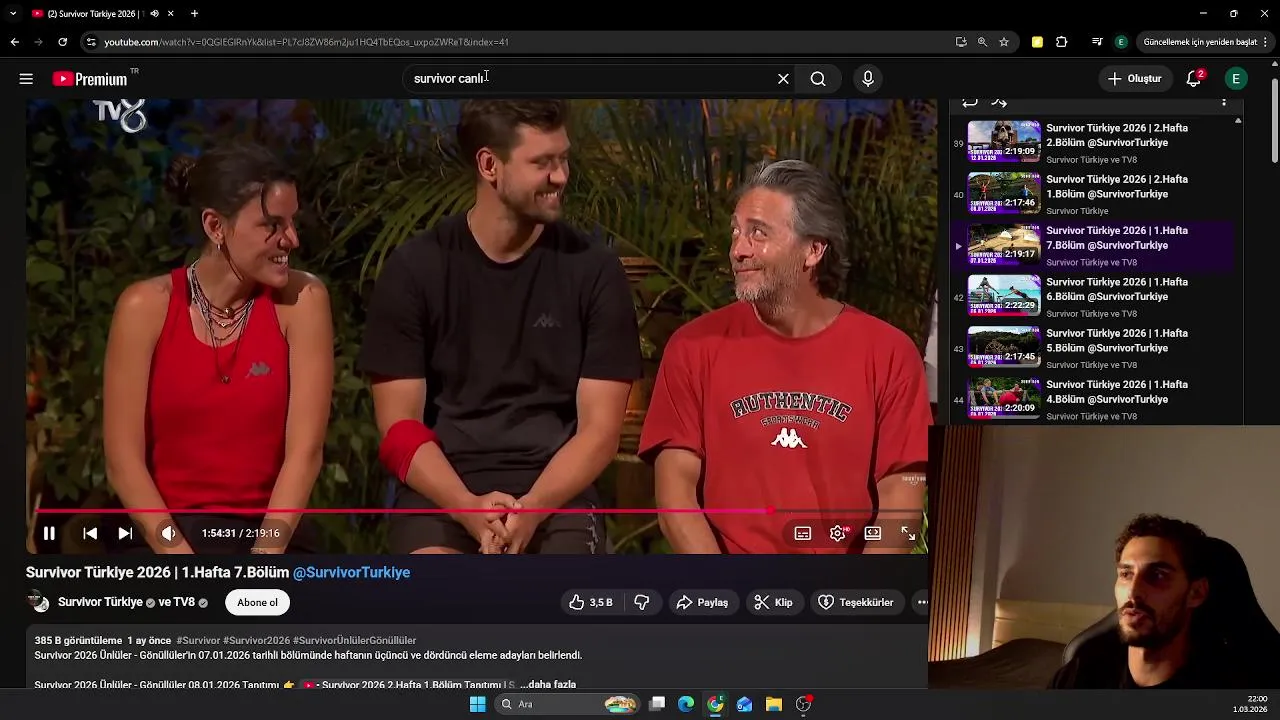
Task: Start voice search with the microphone
Action: (x=868, y=79)
